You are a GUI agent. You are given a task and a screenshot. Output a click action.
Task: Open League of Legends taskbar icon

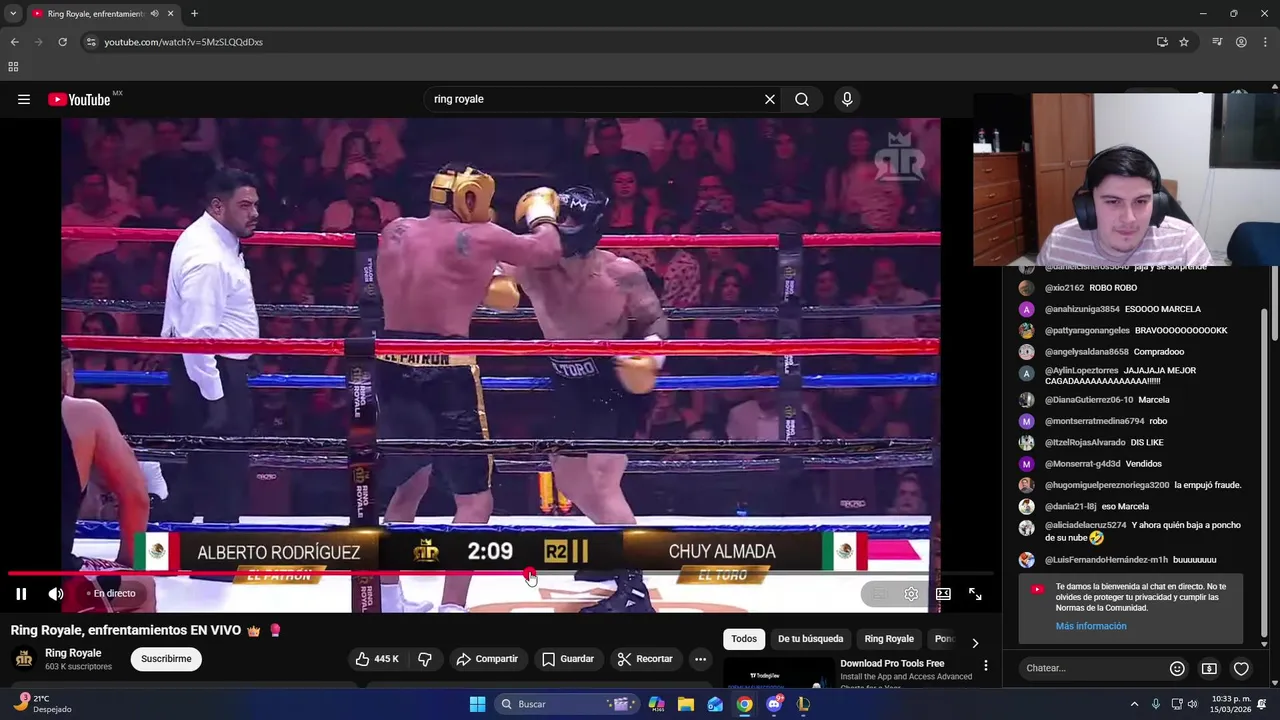(803, 704)
